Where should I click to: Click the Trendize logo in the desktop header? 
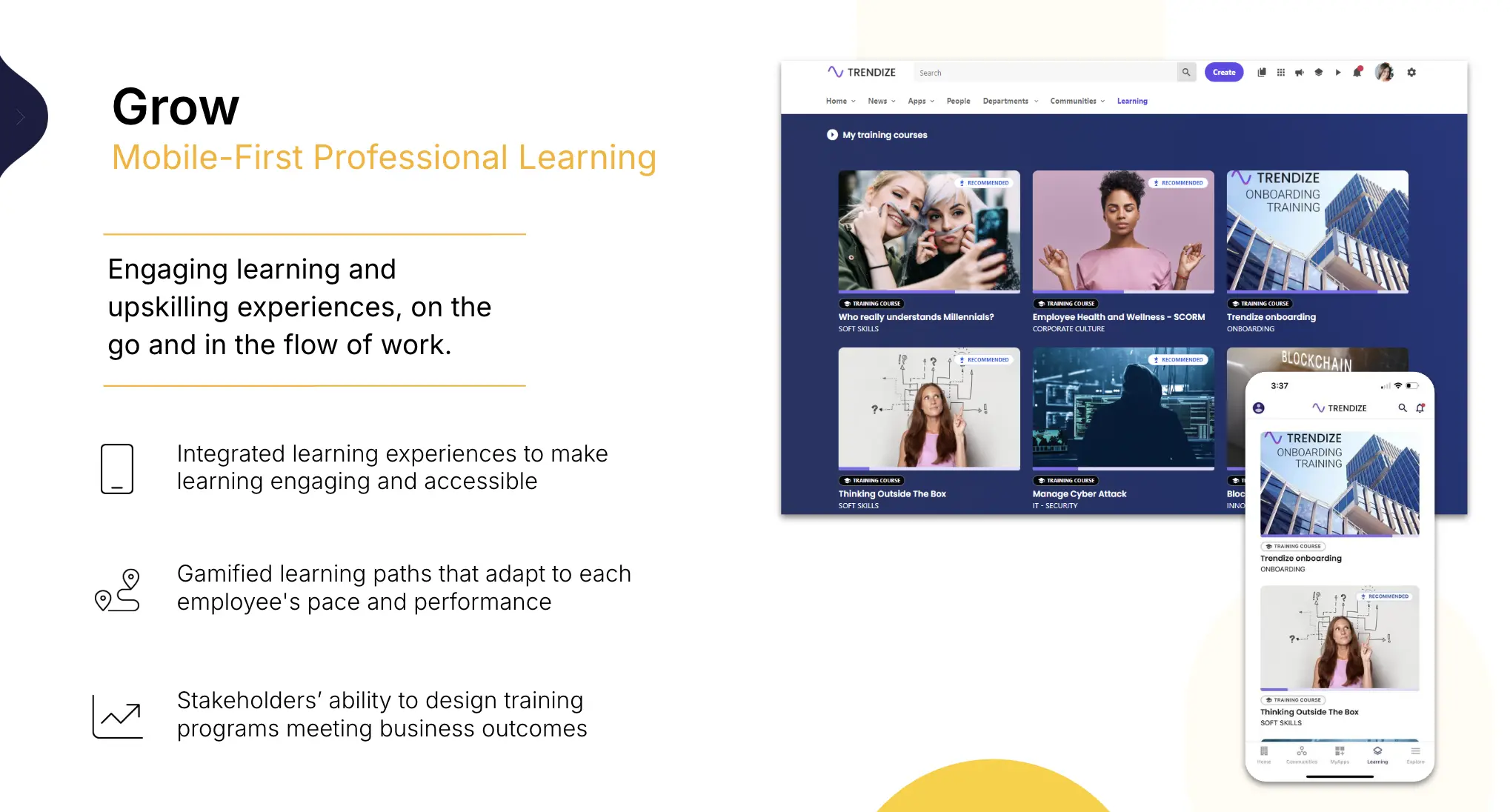click(x=861, y=72)
